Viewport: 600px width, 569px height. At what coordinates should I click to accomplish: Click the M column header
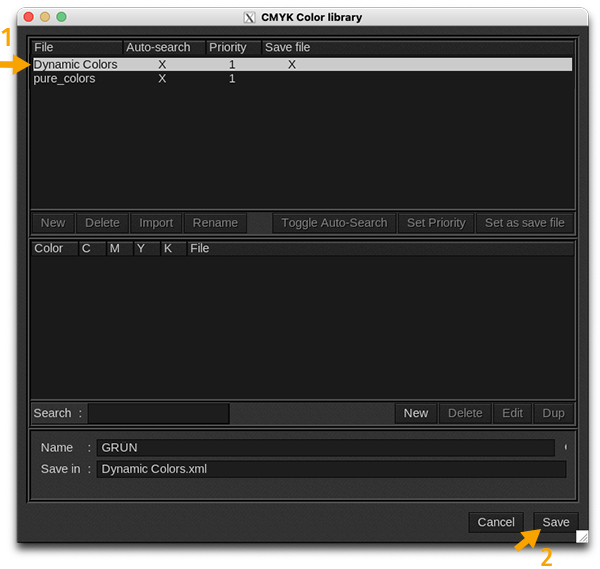(119, 248)
